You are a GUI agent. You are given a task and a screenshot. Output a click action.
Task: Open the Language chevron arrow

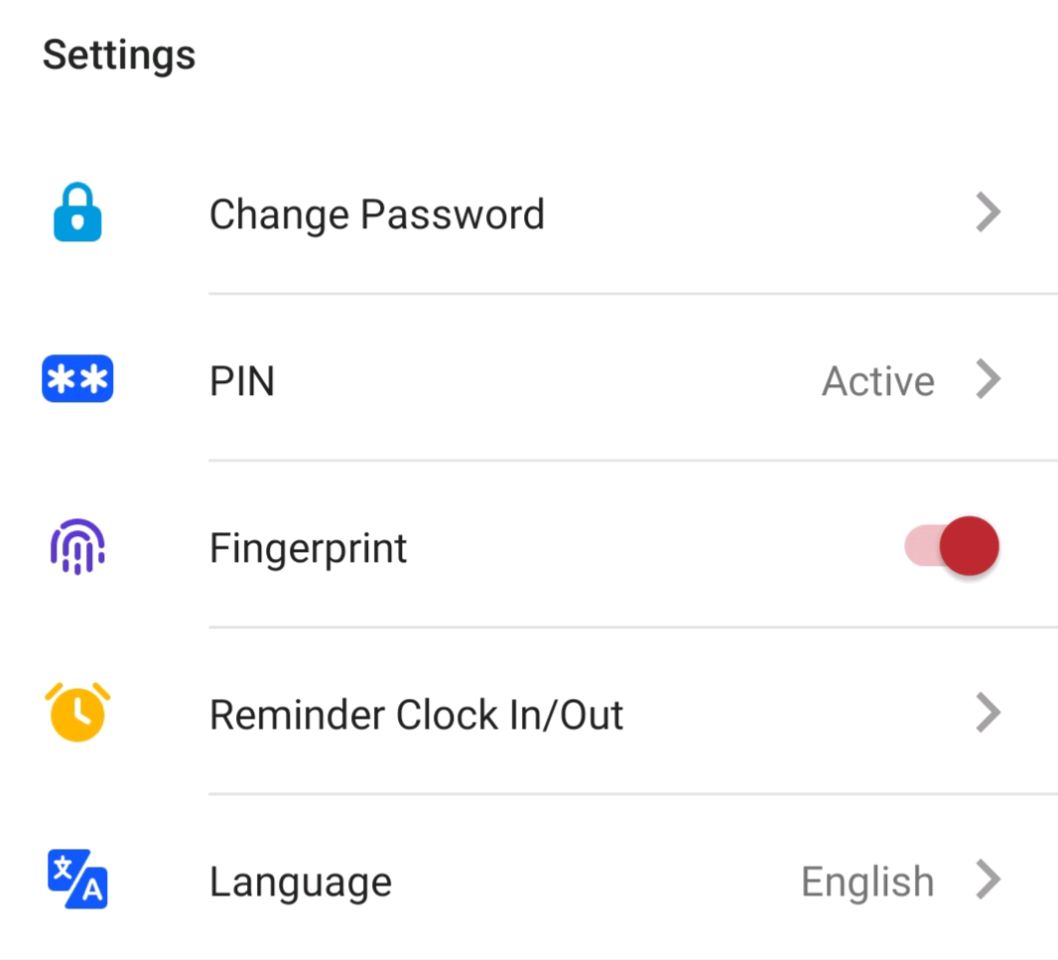click(x=989, y=881)
